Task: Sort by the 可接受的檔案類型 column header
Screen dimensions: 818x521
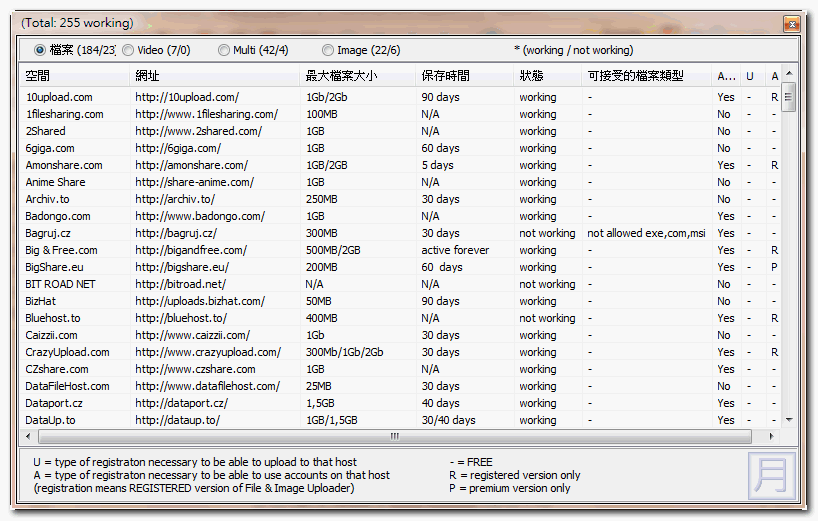Action: 646,76
